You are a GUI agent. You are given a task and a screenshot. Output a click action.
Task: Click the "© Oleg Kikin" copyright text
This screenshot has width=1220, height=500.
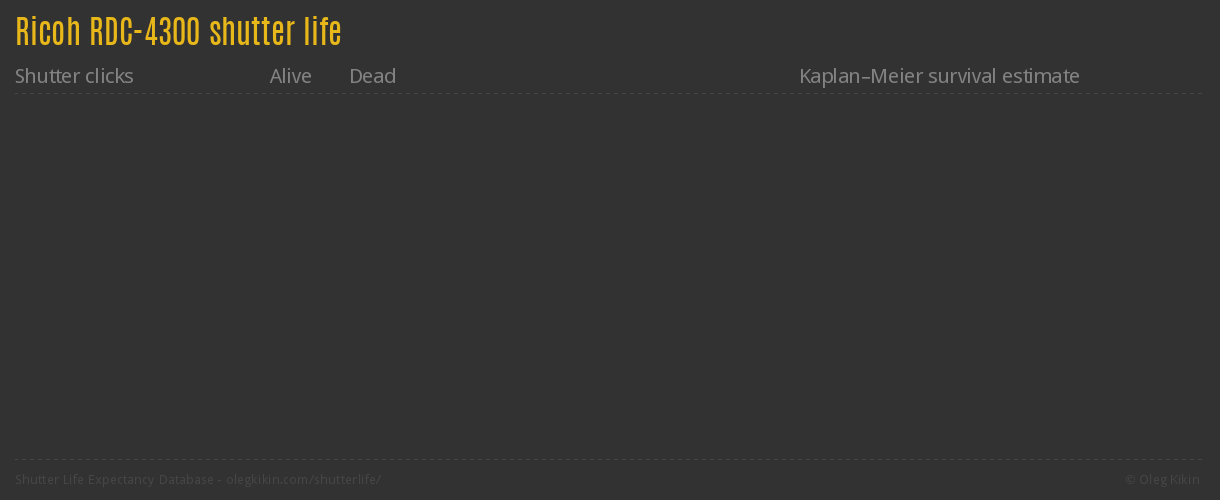click(x=1162, y=480)
